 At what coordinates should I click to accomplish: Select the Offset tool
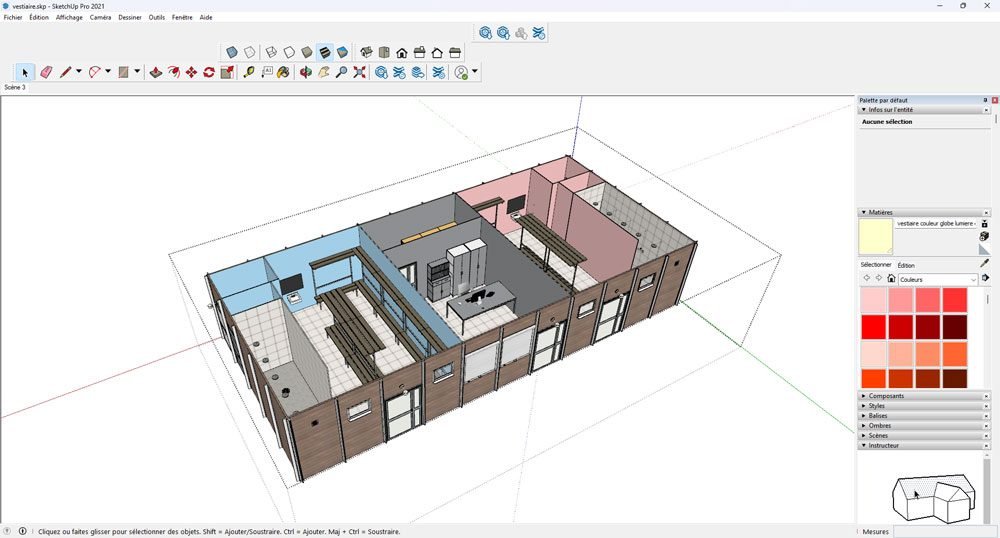pos(173,73)
